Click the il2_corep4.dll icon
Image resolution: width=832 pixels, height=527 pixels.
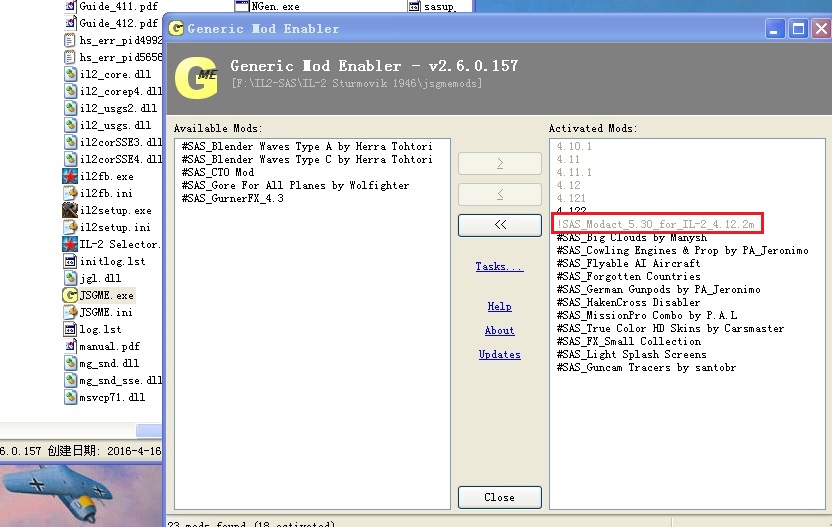[x=70, y=91]
